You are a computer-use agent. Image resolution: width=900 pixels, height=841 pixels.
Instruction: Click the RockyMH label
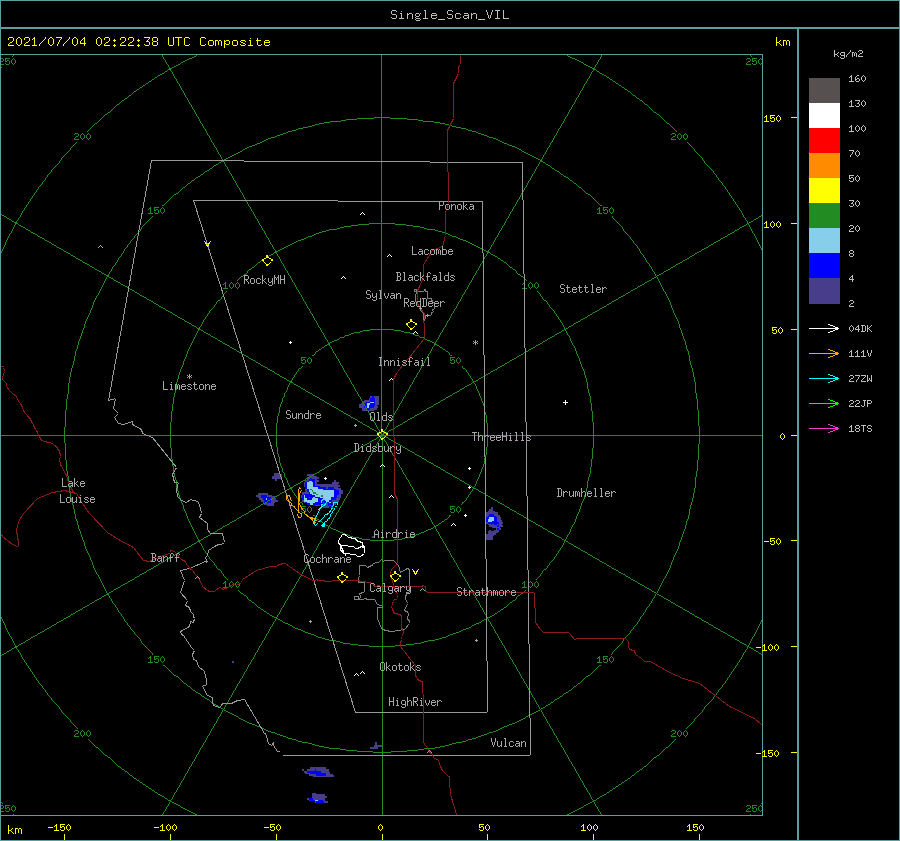coord(264,280)
